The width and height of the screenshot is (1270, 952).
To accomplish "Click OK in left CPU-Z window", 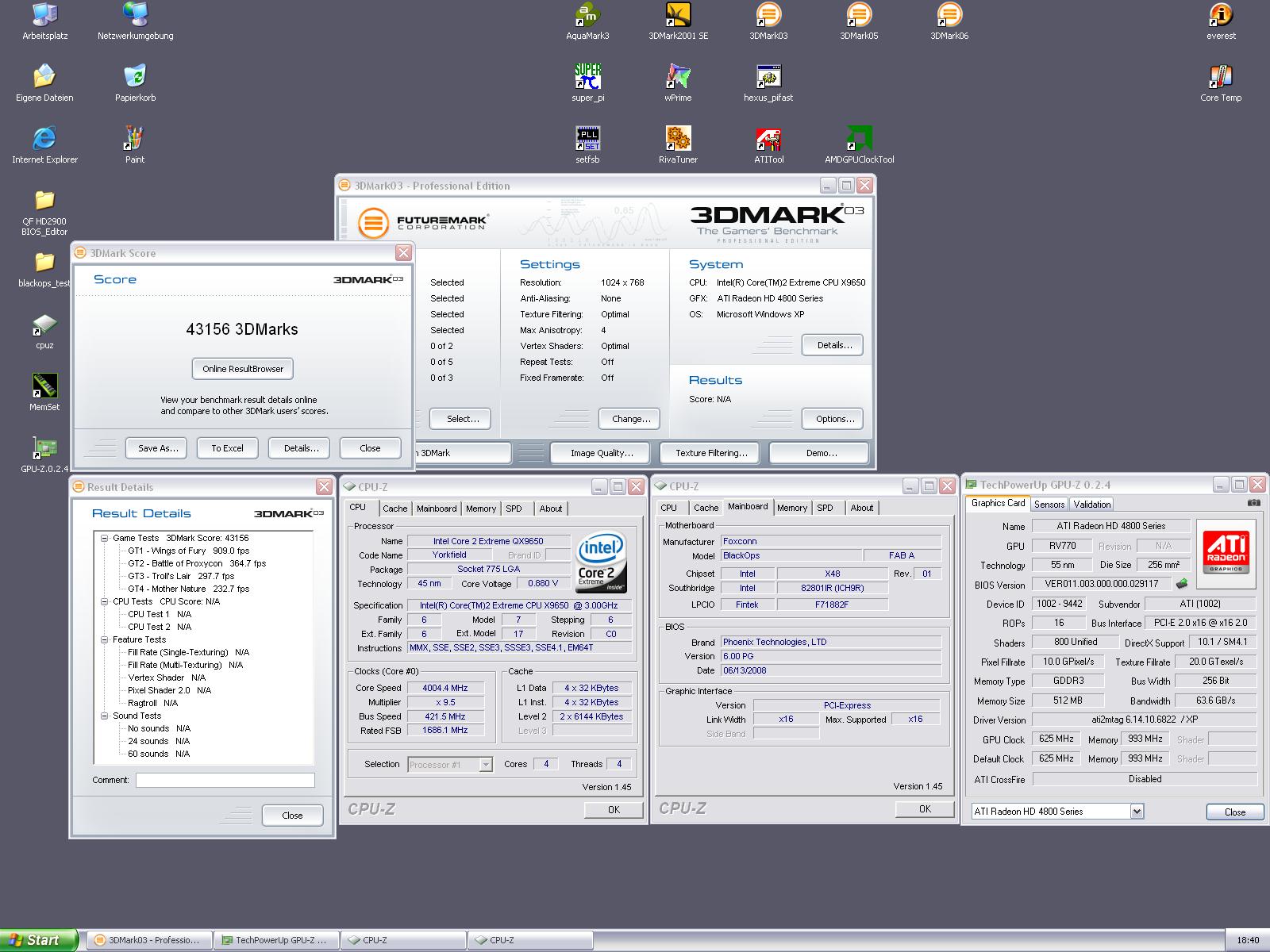I will (x=614, y=809).
